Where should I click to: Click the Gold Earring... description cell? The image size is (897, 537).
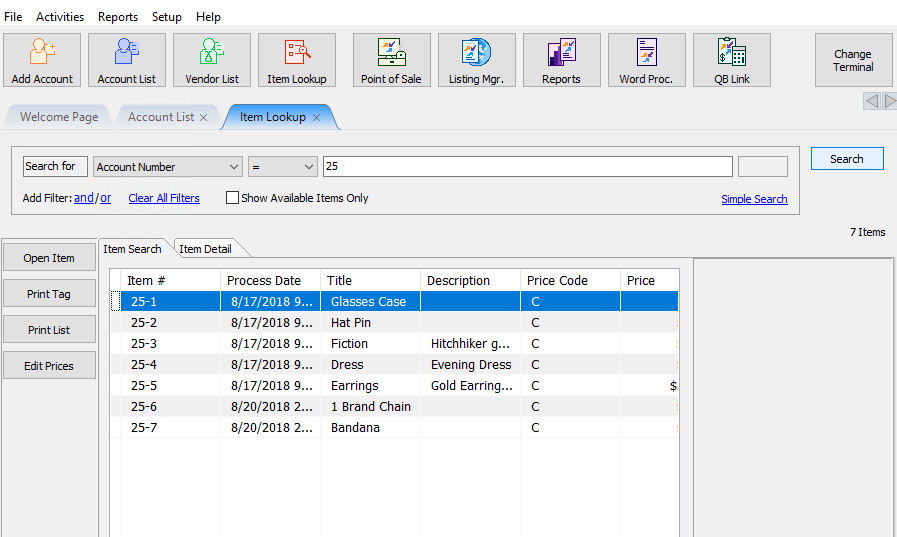470,386
